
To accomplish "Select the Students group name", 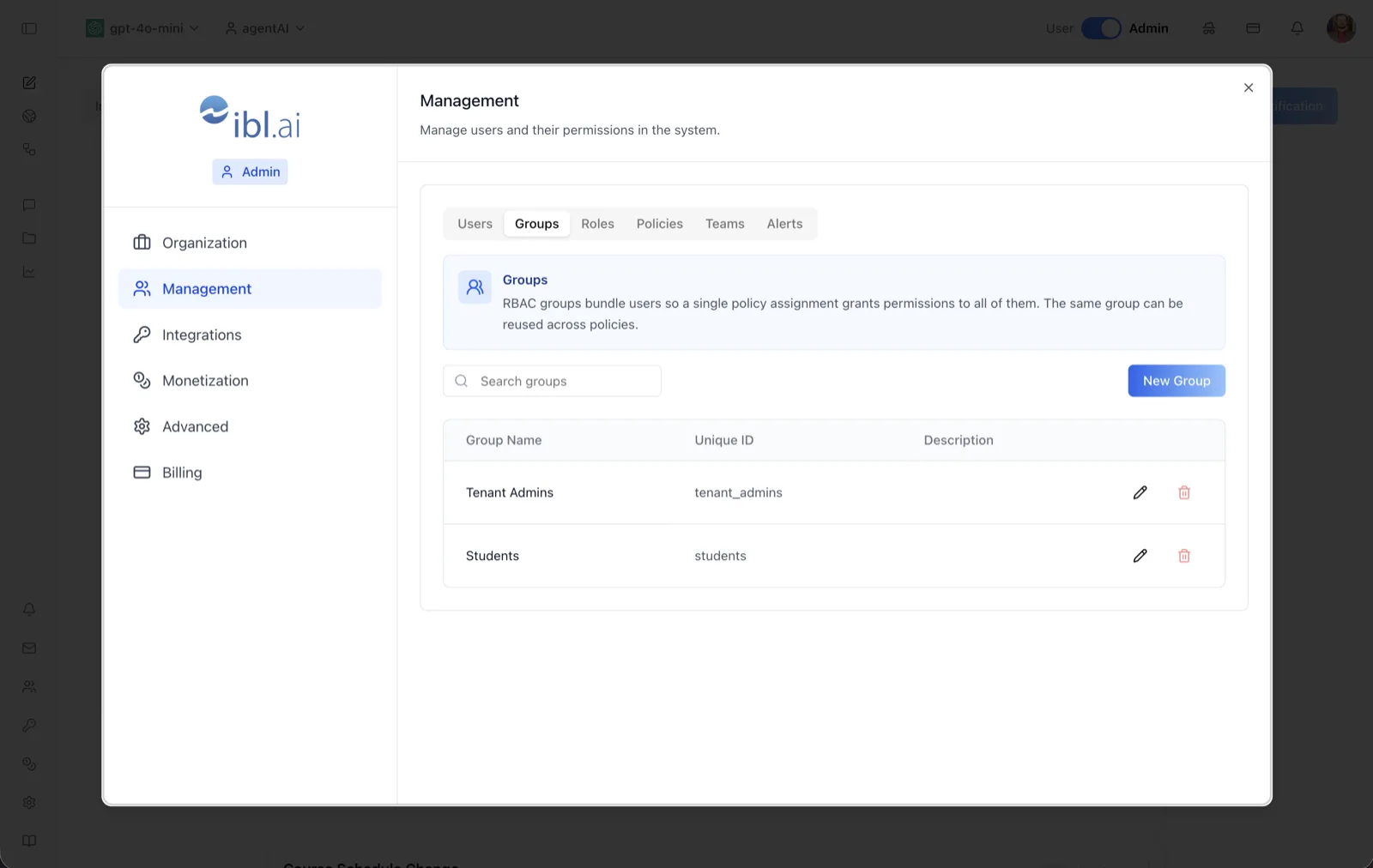I will 493,556.
